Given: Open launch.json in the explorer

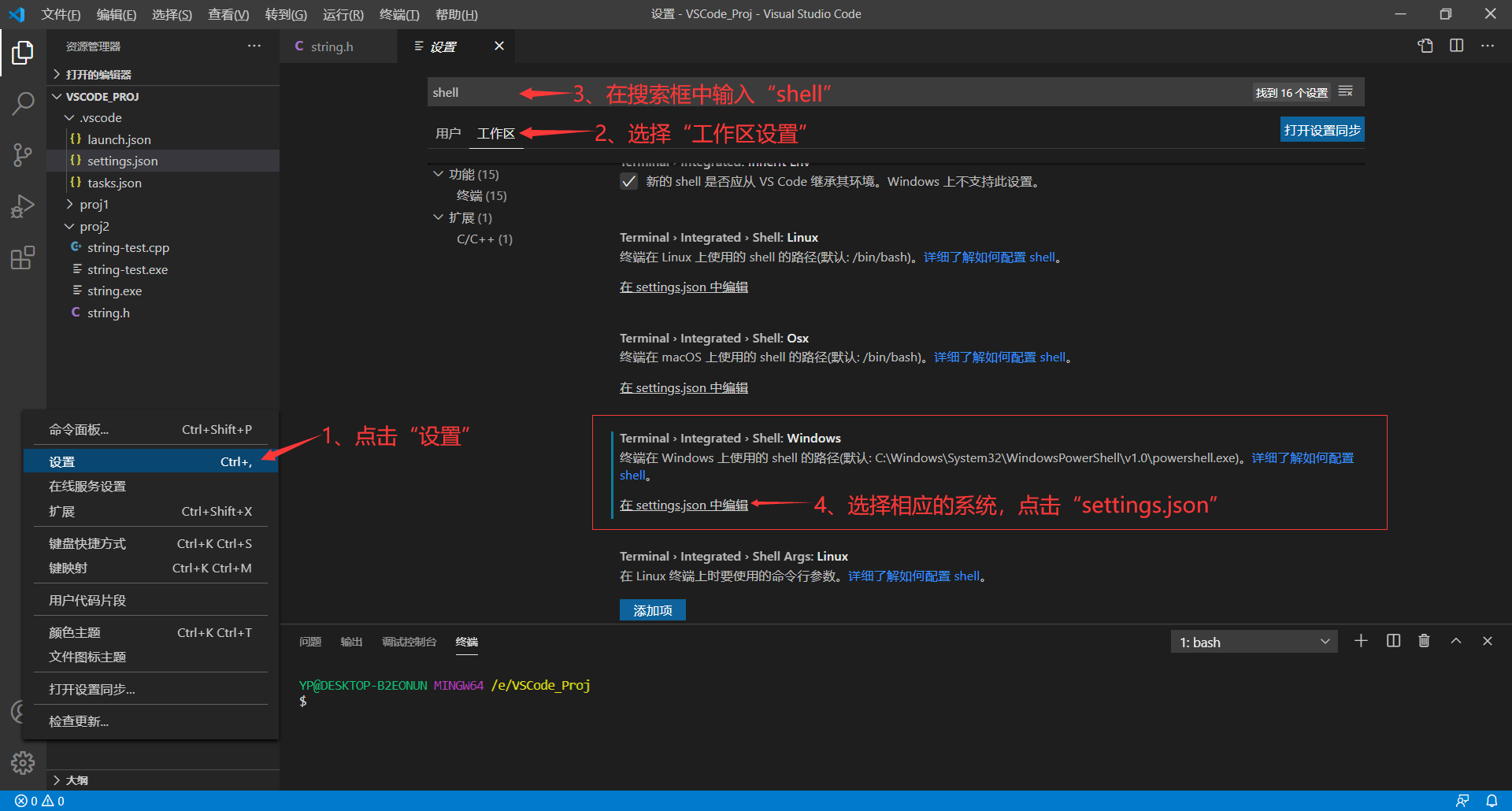Looking at the screenshot, I should click(x=119, y=139).
